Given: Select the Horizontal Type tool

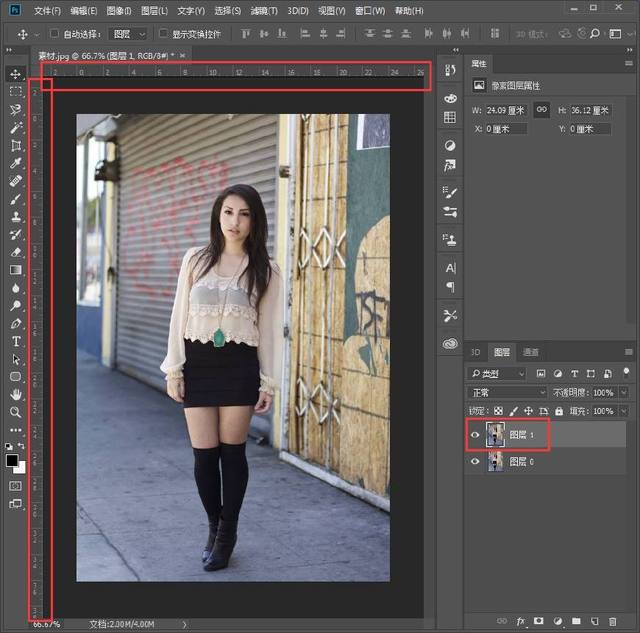Looking at the screenshot, I should click(16, 341).
